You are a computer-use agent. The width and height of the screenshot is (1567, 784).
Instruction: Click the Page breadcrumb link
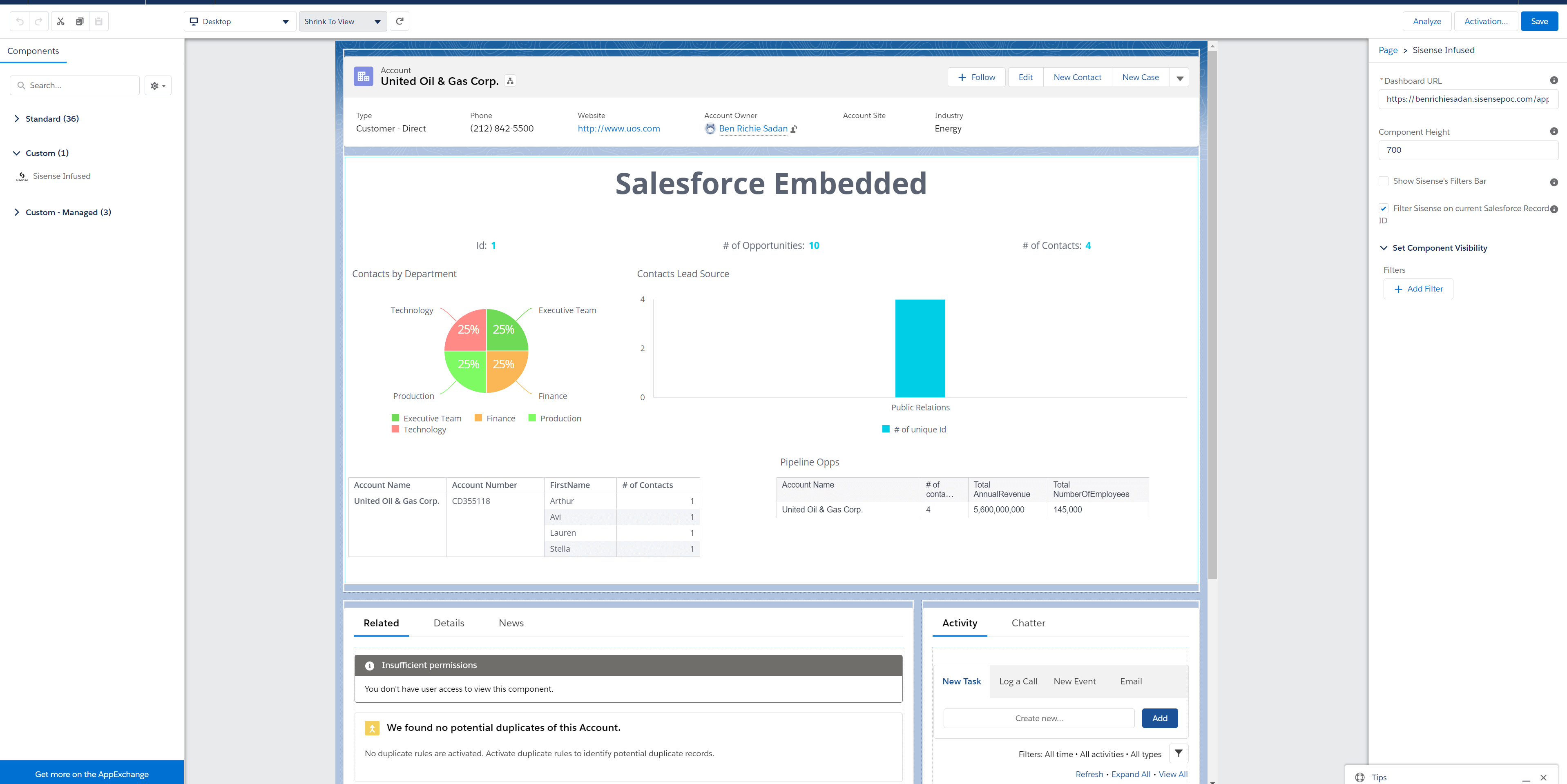(x=1388, y=51)
